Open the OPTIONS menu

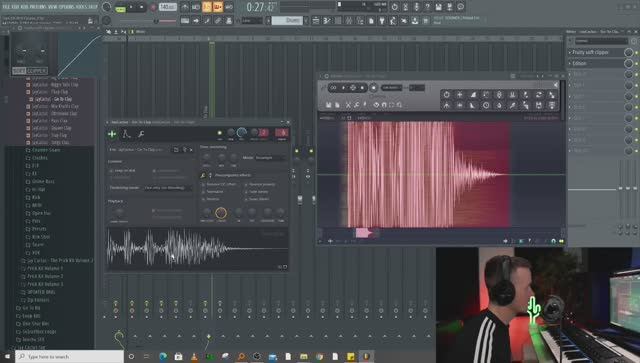coord(67,7)
